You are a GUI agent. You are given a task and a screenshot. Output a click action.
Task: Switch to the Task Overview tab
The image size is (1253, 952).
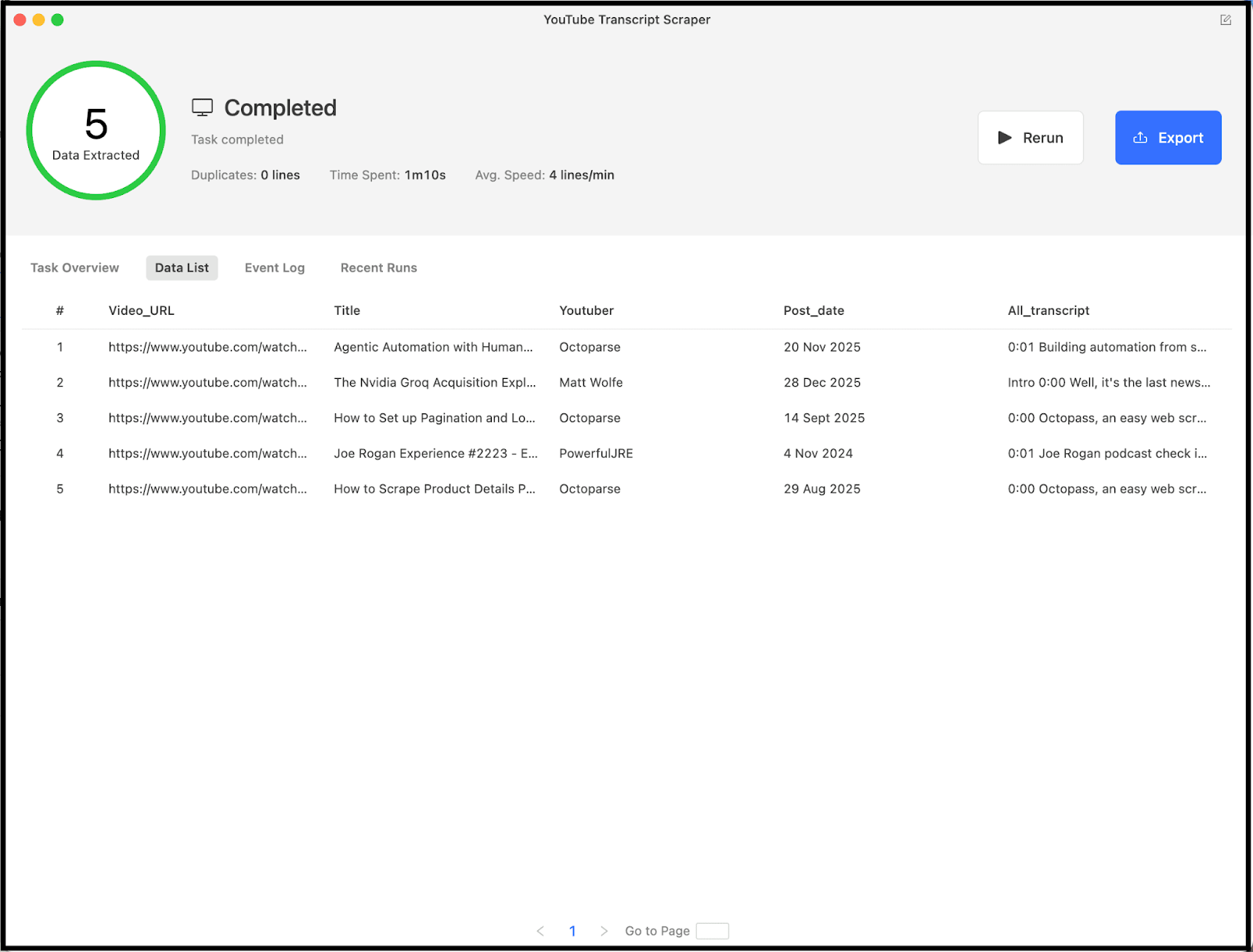[x=74, y=268]
